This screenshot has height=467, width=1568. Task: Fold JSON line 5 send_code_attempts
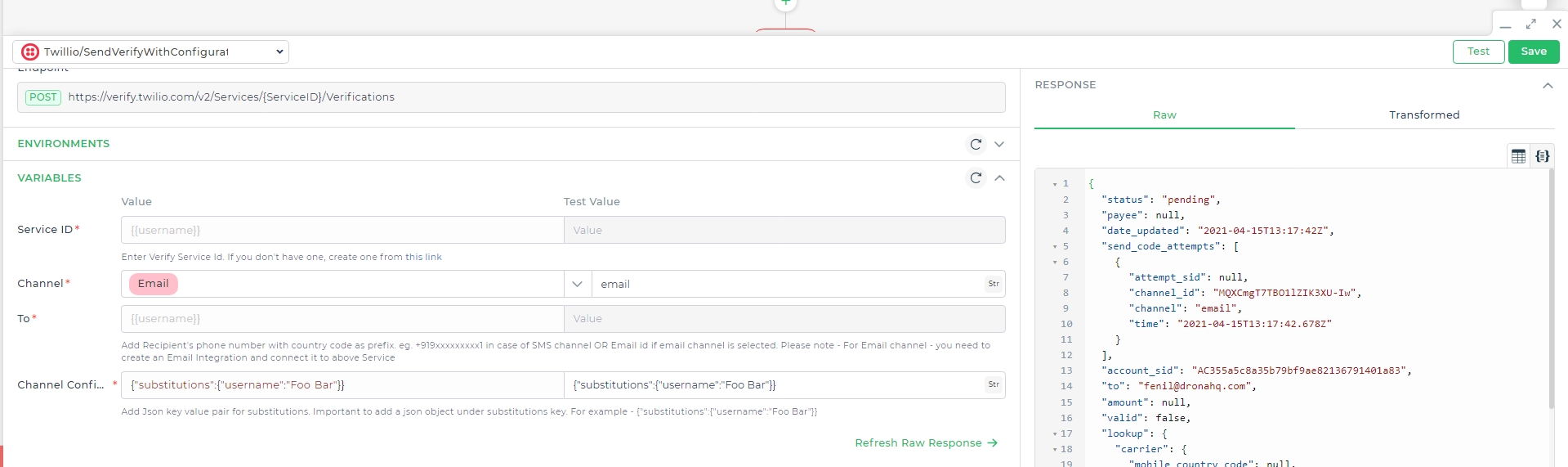pos(1055,247)
